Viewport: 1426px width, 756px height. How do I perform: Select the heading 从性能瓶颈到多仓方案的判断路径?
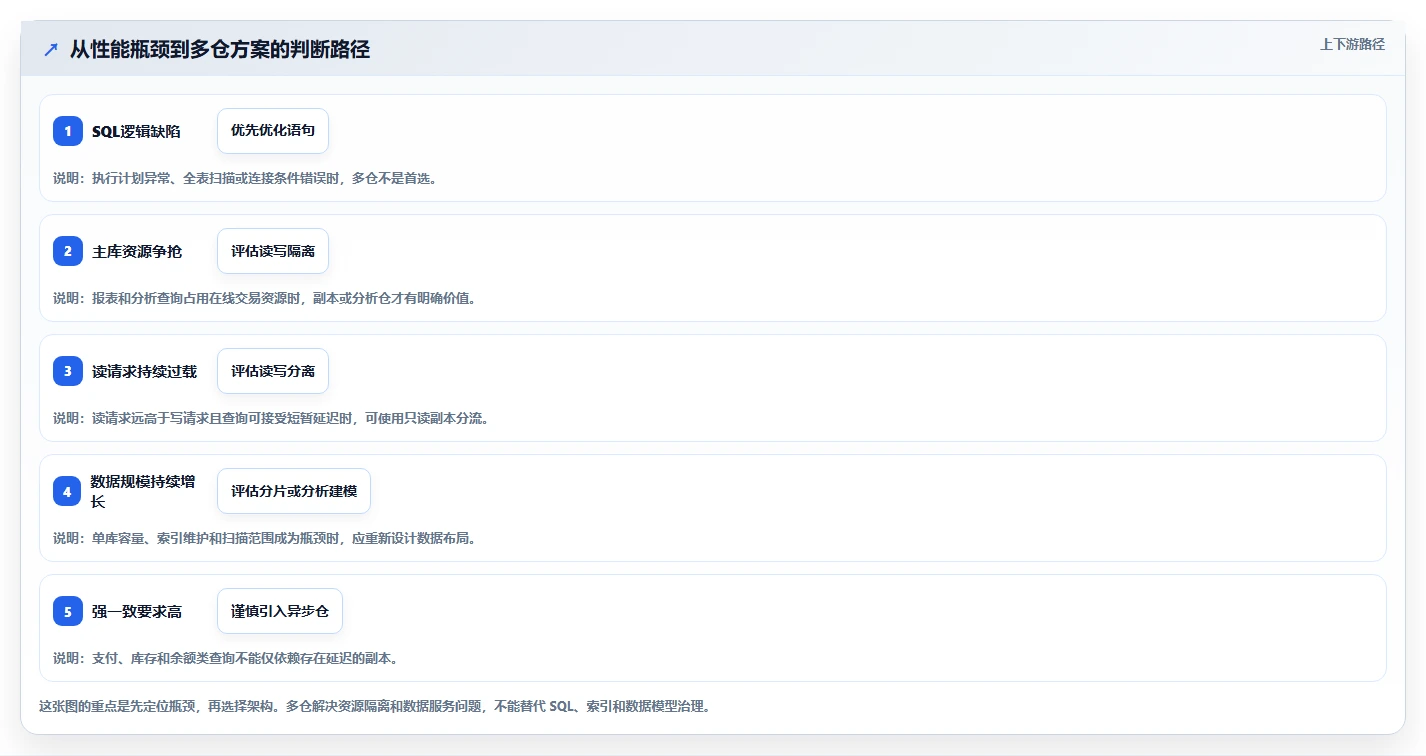click(220, 49)
